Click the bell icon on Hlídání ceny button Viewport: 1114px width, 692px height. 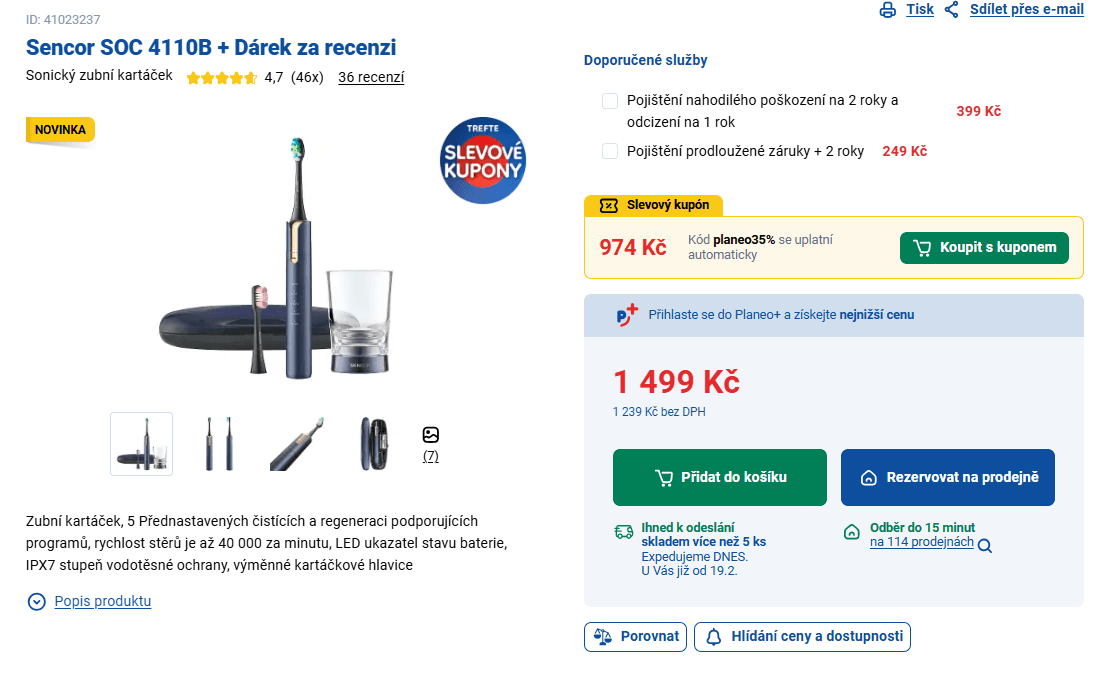[x=713, y=636]
